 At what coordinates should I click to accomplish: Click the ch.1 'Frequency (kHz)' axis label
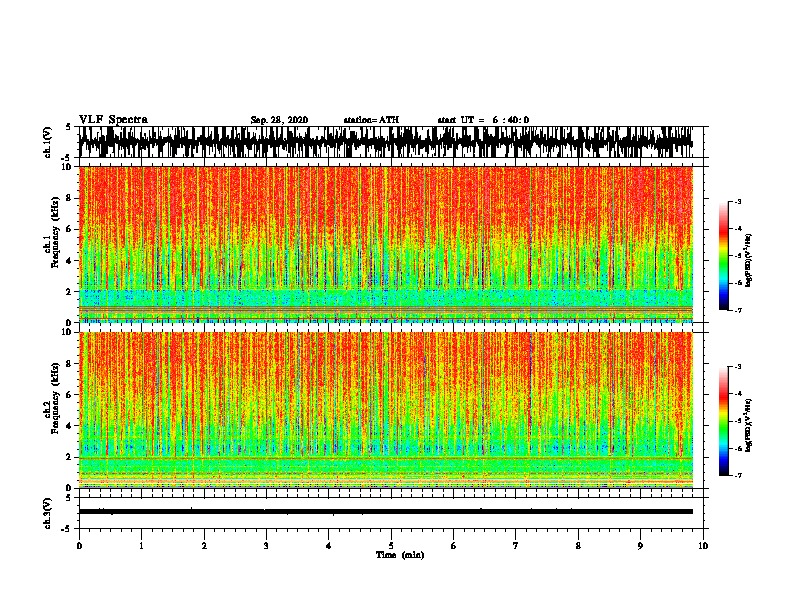[x=55, y=232]
